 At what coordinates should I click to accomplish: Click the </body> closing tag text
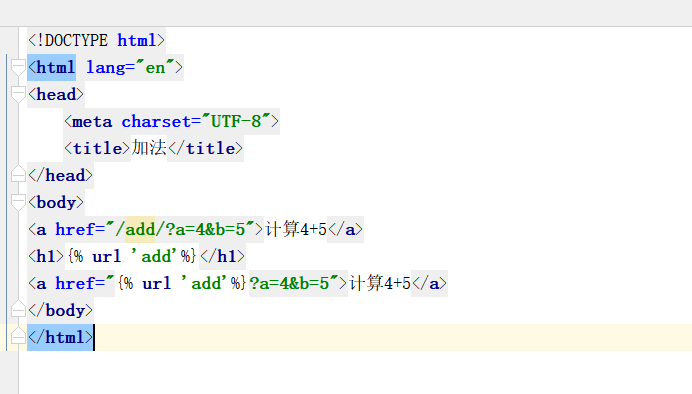coord(60,310)
